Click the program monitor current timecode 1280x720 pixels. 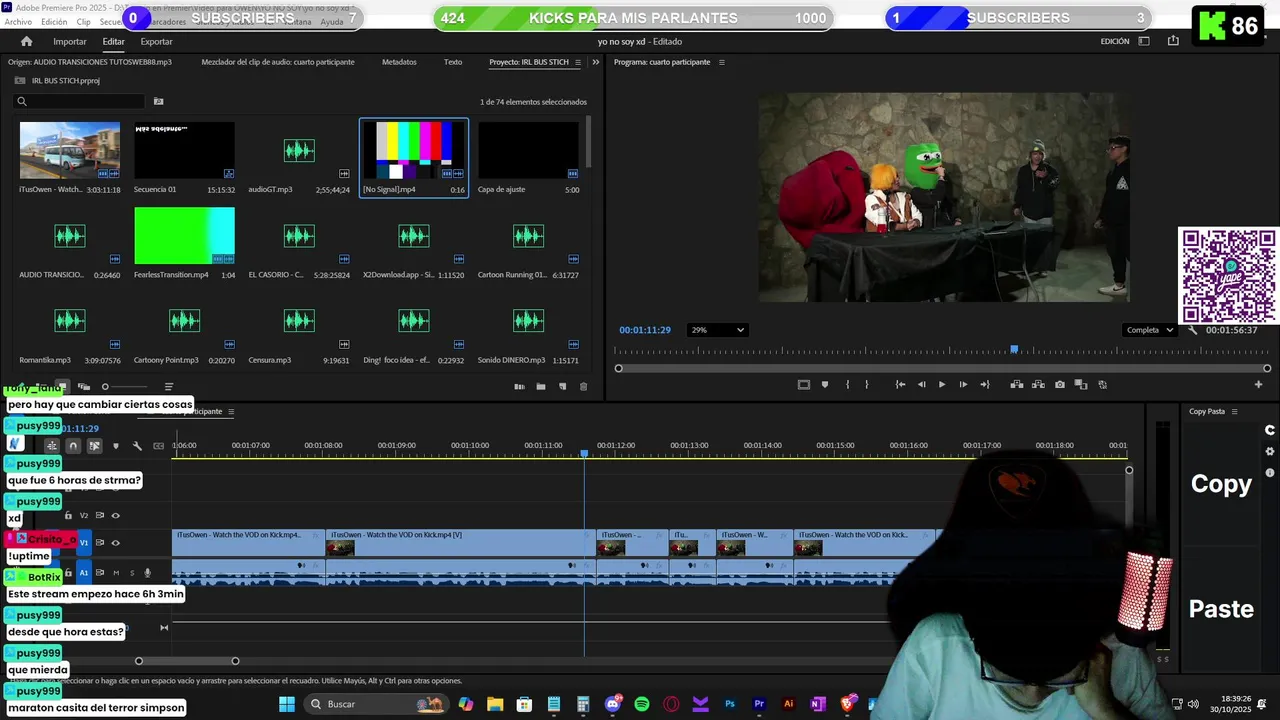tap(645, 330)
